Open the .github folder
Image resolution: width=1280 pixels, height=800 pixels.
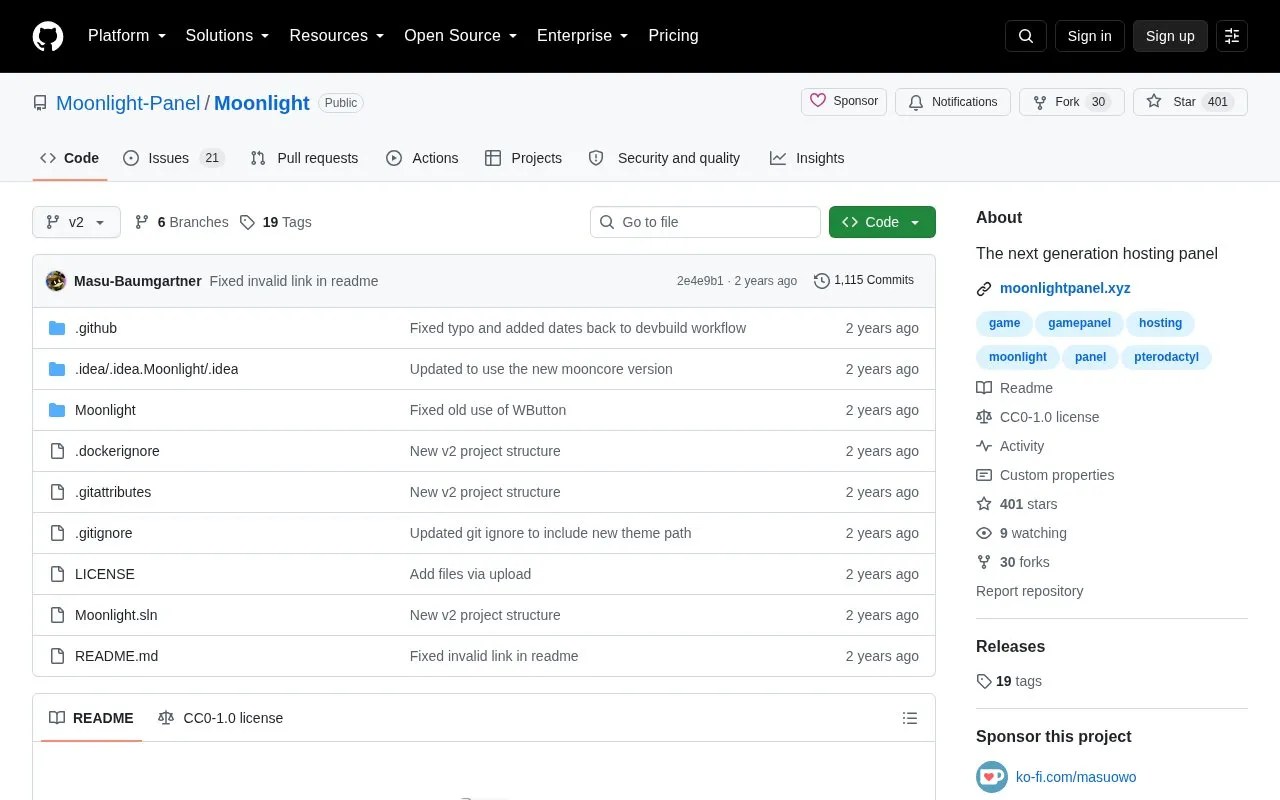pyautogui.click(x=96, y=328)
